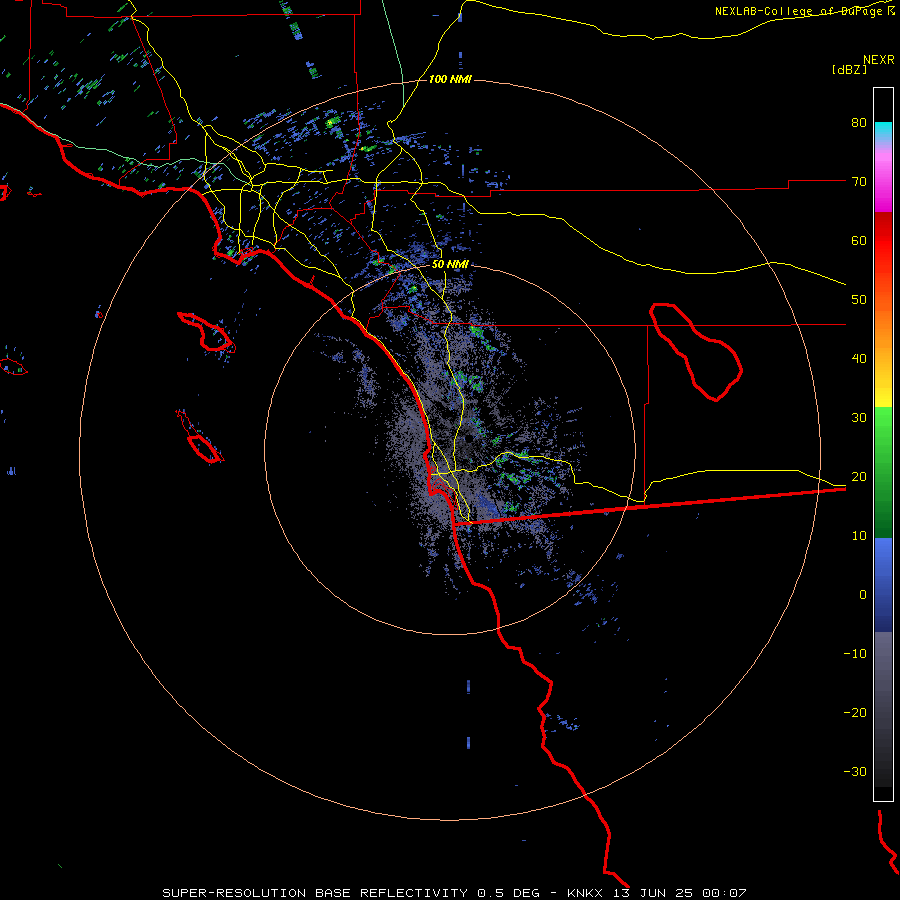Click the NEXR label above the scale
Image resolution: width=900 pixels, height=900 pixels.
tap(878, 60)
